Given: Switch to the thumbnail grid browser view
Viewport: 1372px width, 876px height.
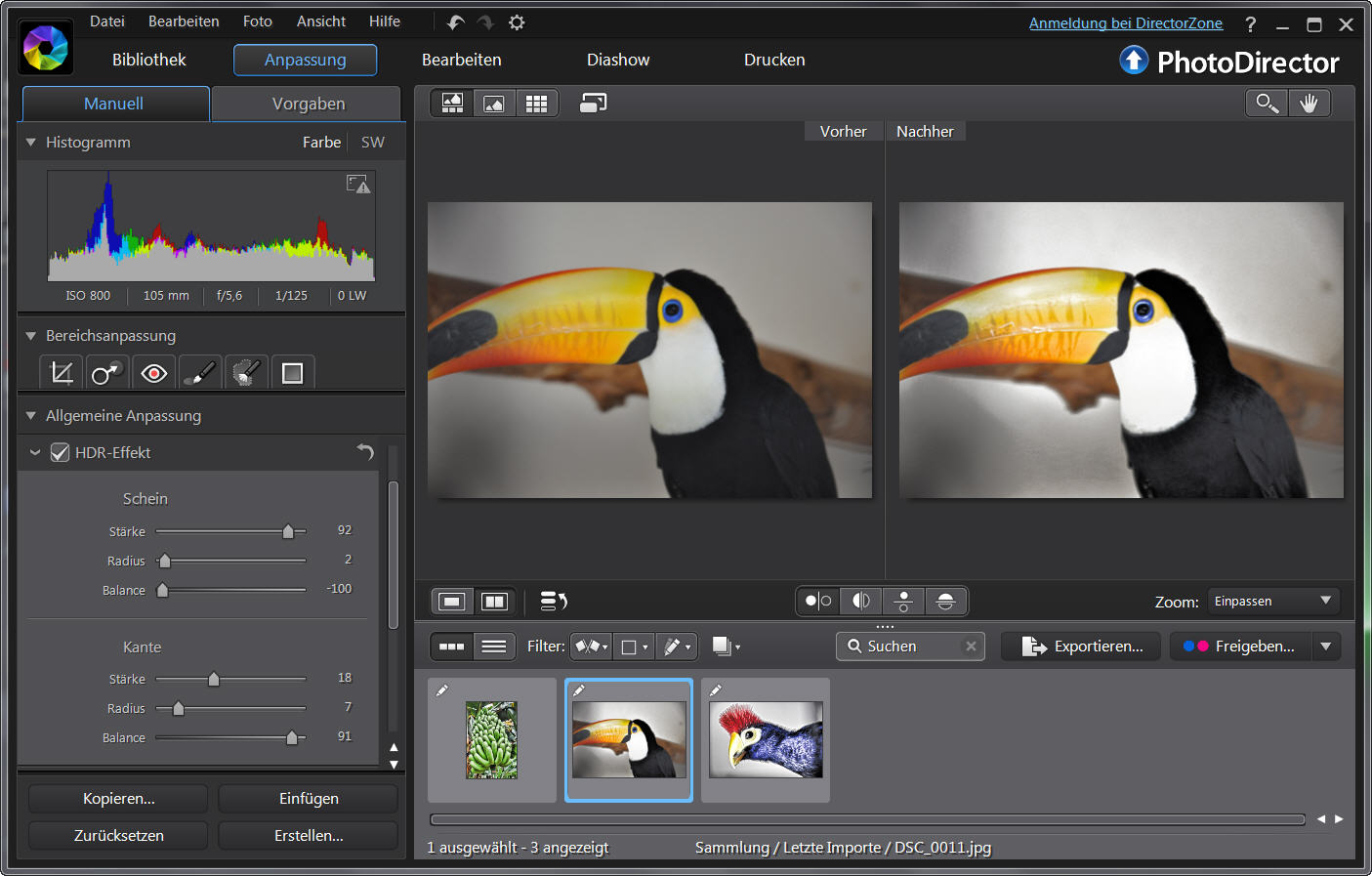Looking at the screenshot, I should point(536,104).
